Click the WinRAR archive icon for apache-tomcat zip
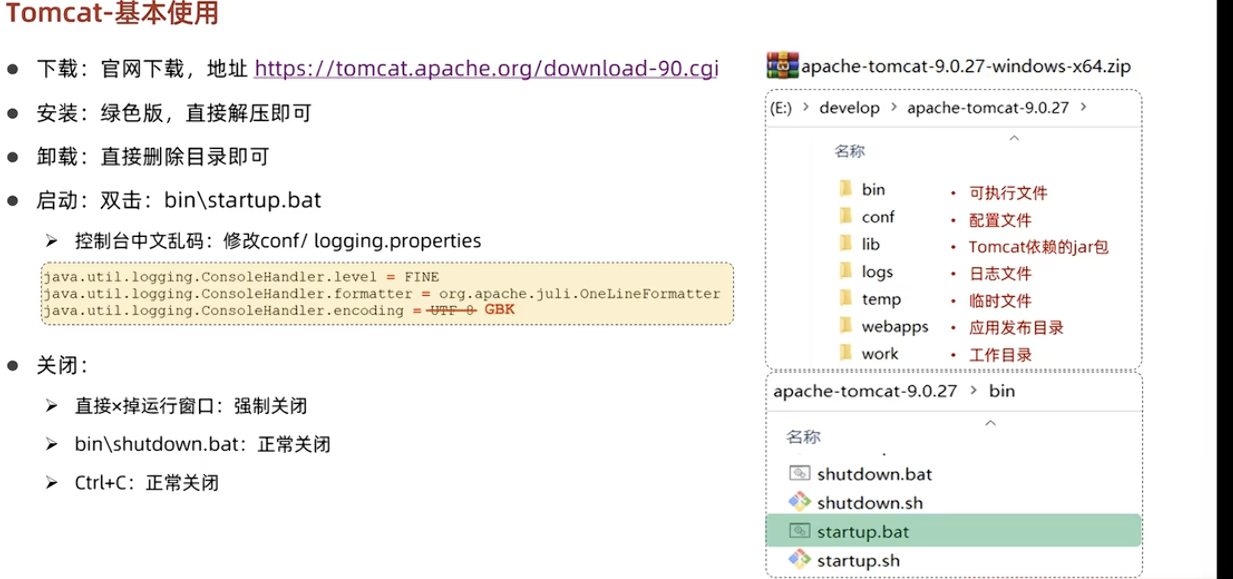Screen dimensions: 1233x579 [x=782, y=66]
